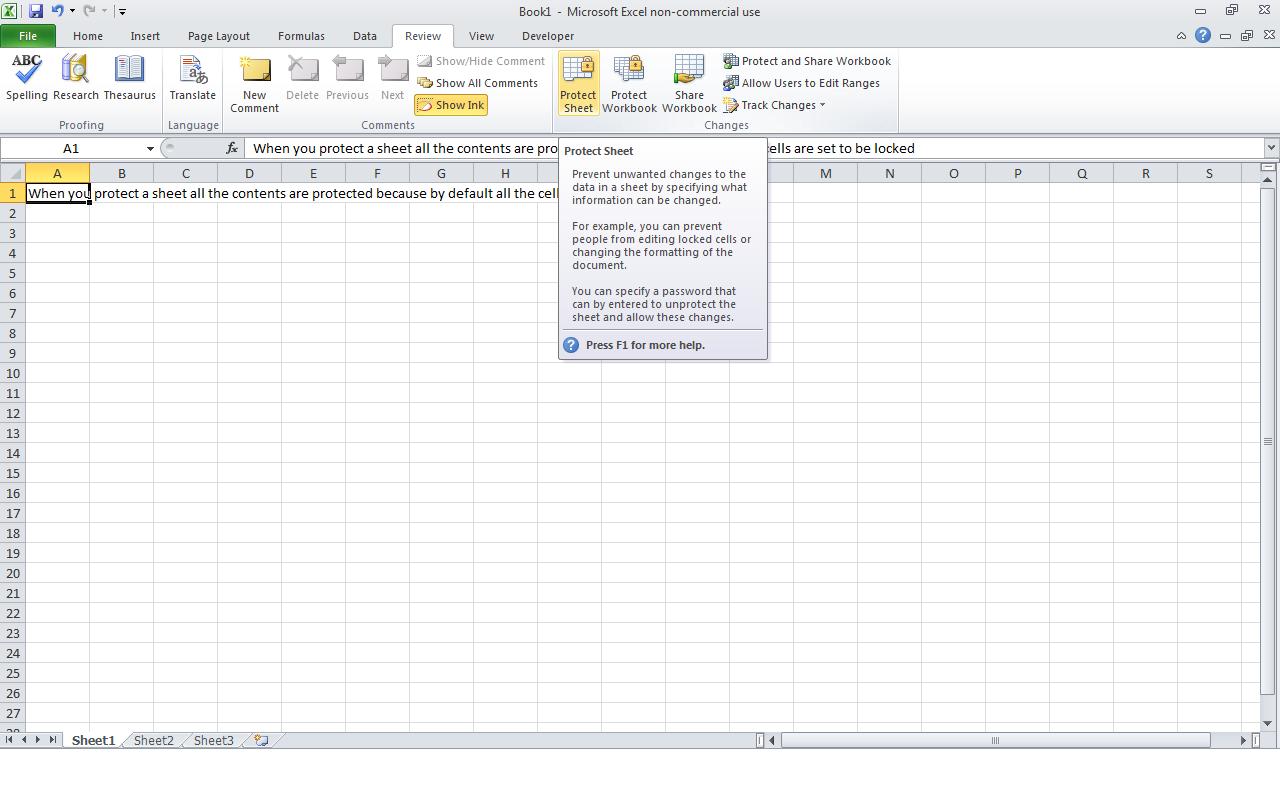This screenshot has height=800, width=1280.
Task: Open Share Workbook settings
Action: point(688,82)
